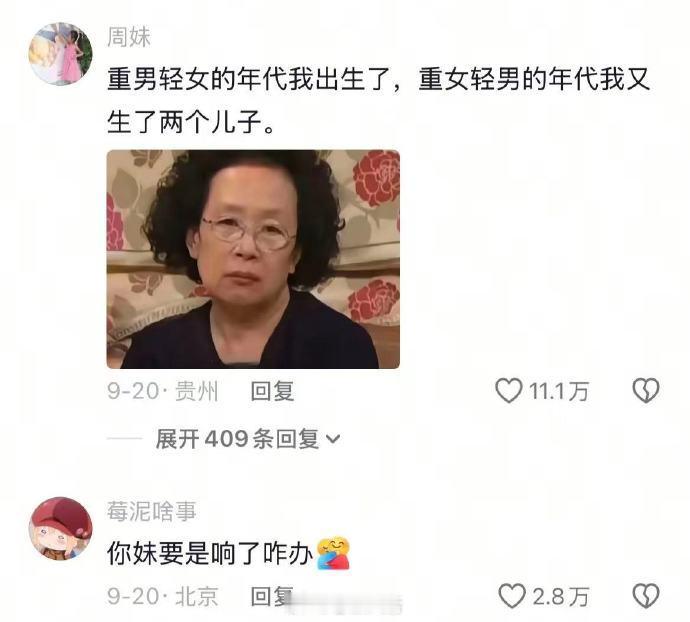The height and width of the screenshot is (622, 690).
Task: Select comment text 你妹要是响了咋办
Action: [210, 554]
